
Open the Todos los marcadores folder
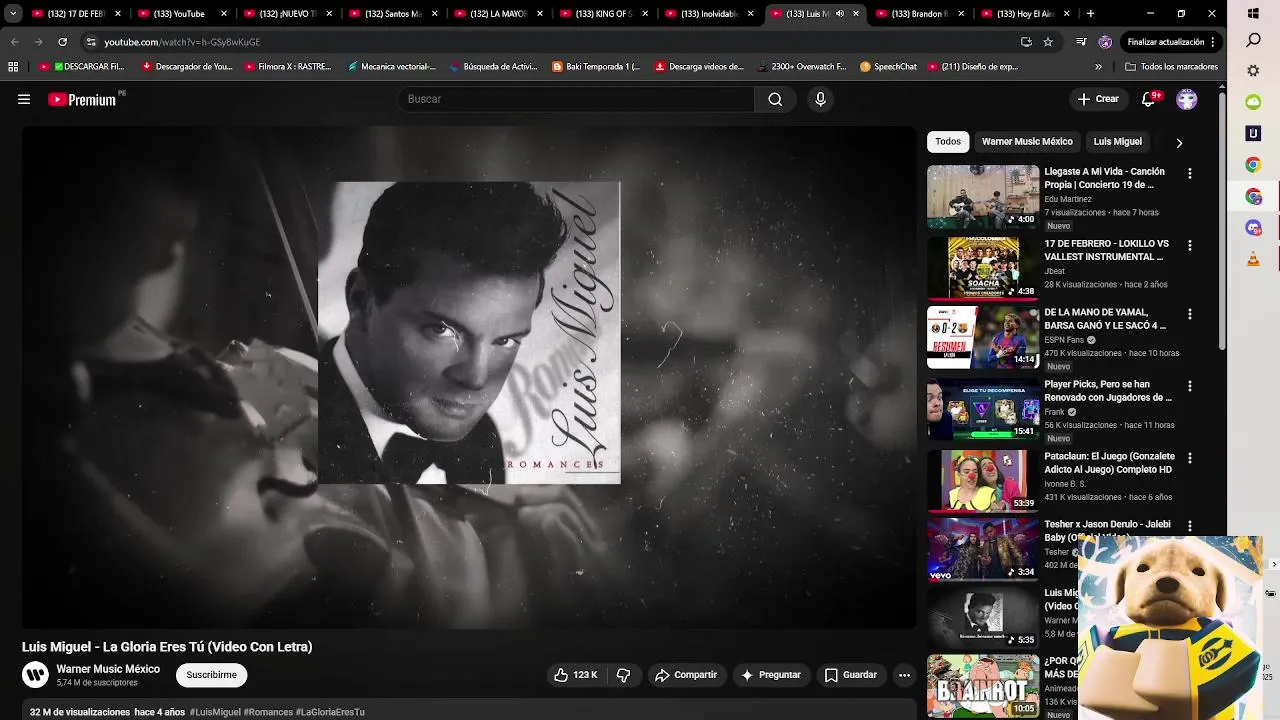click(1171, 67)
